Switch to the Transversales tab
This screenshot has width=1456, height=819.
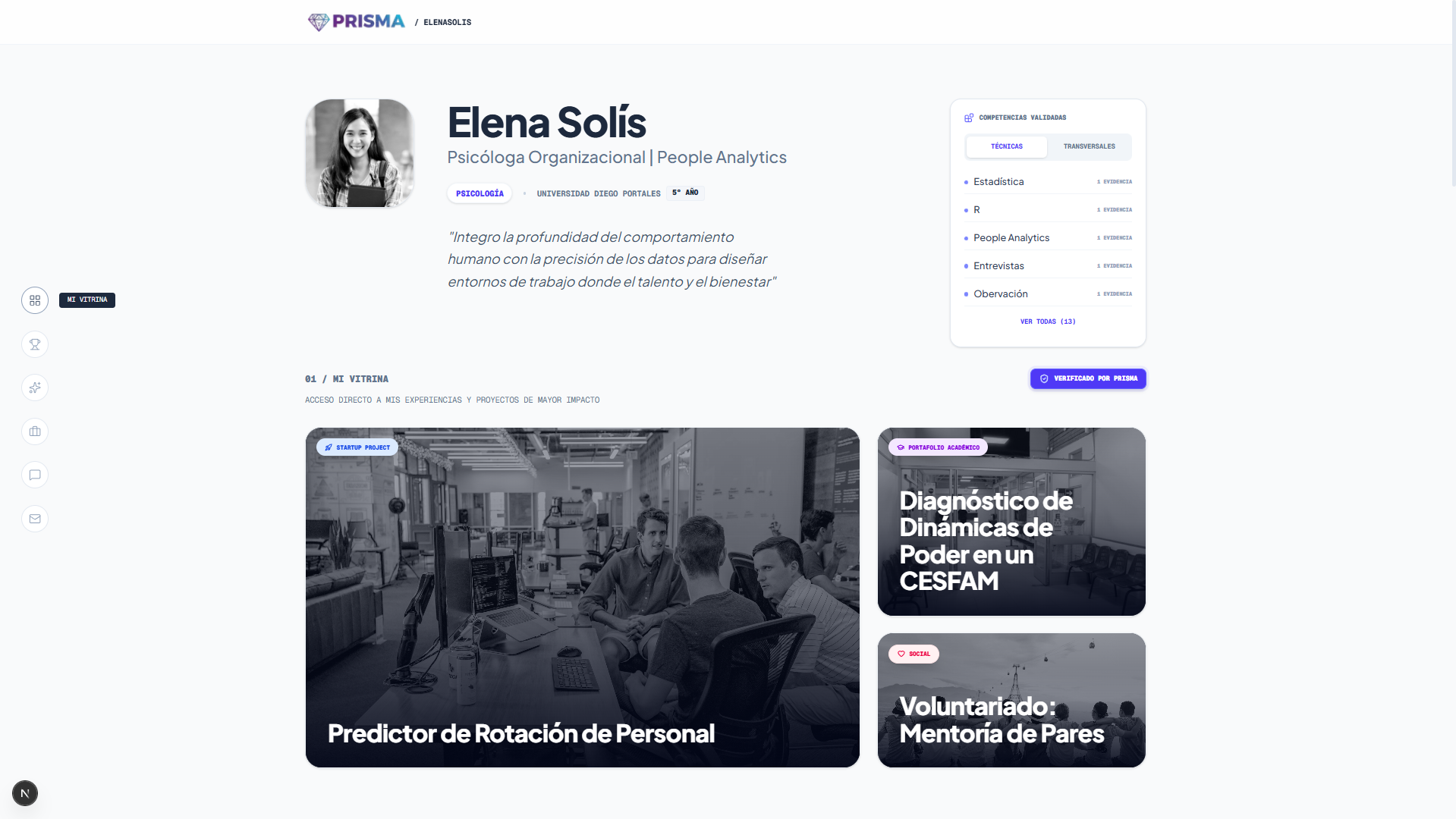pyautogui.click(x=1089, y=146)
